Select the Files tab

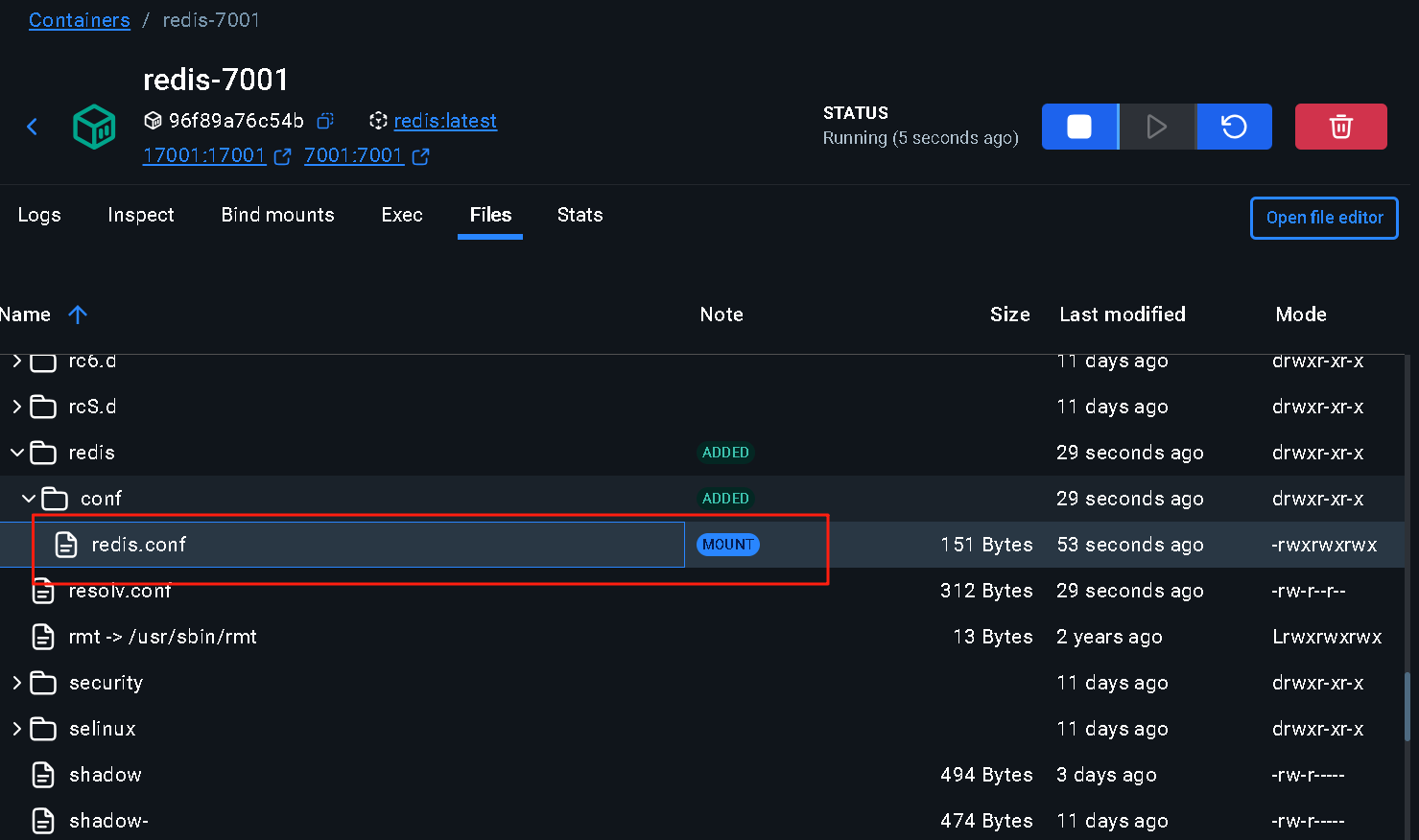pyautogui.click(x=490, y=215)
